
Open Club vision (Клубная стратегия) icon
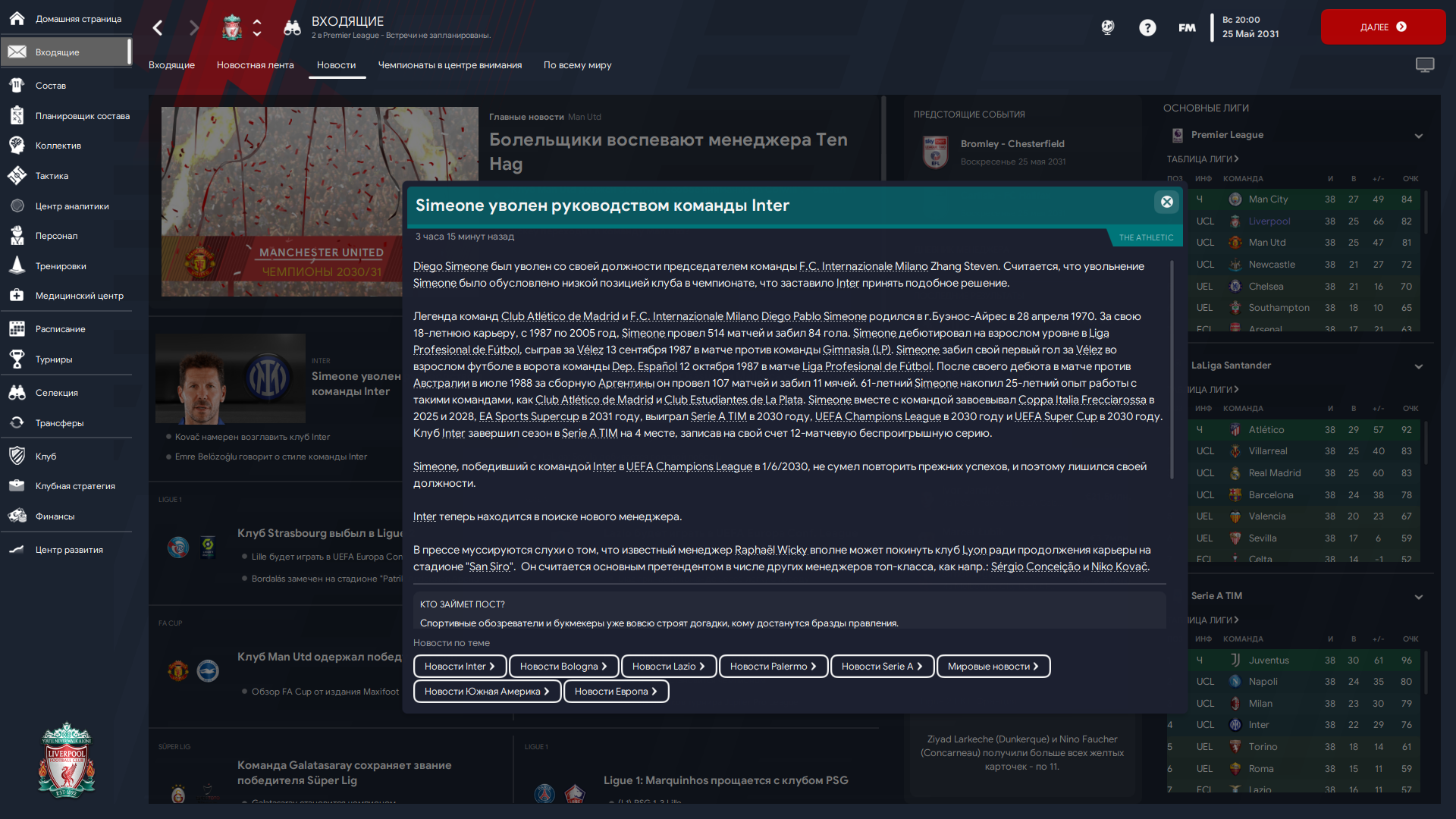pyautogui.click(x=17, y=485)
